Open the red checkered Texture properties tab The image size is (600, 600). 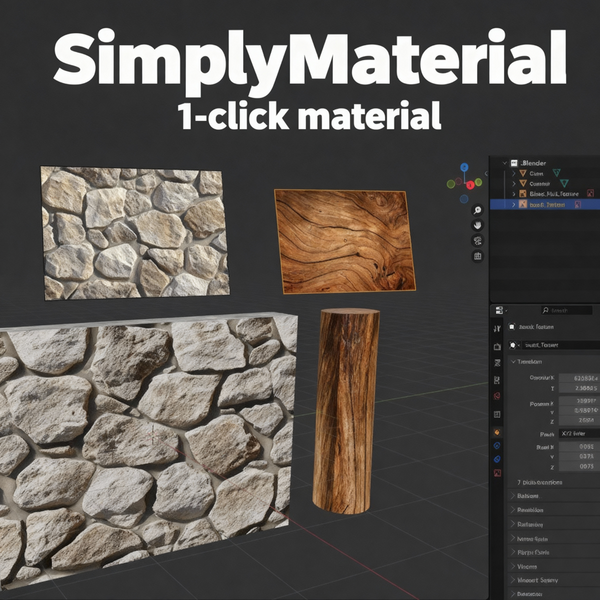497,473
